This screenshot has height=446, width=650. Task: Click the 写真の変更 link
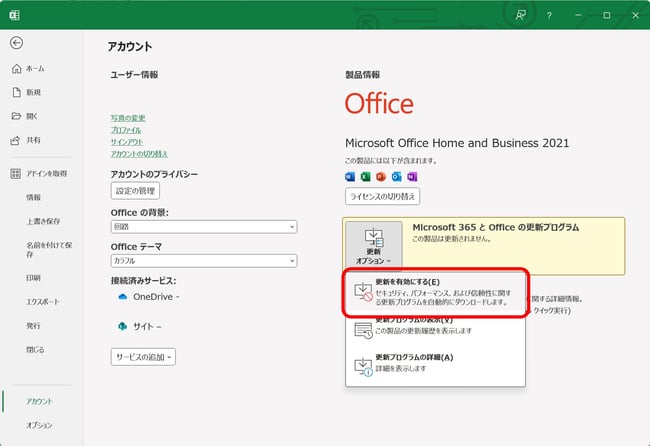coord(128,118)
